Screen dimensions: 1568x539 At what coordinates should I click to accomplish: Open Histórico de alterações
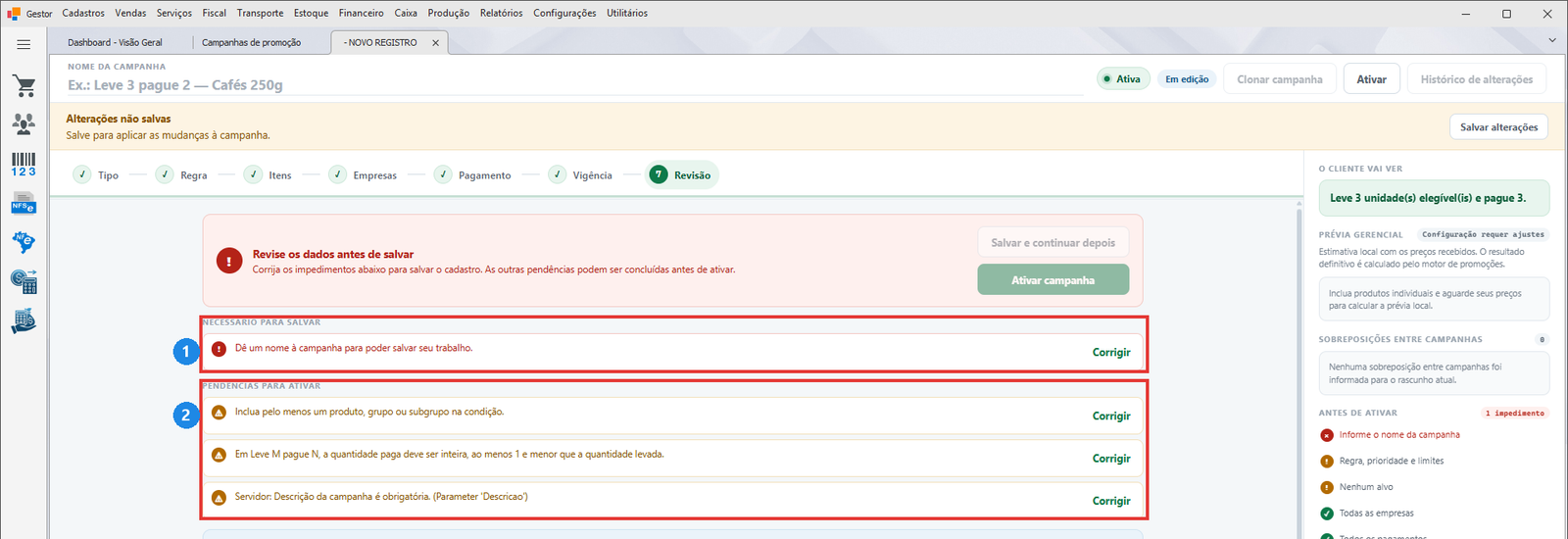1477,79
